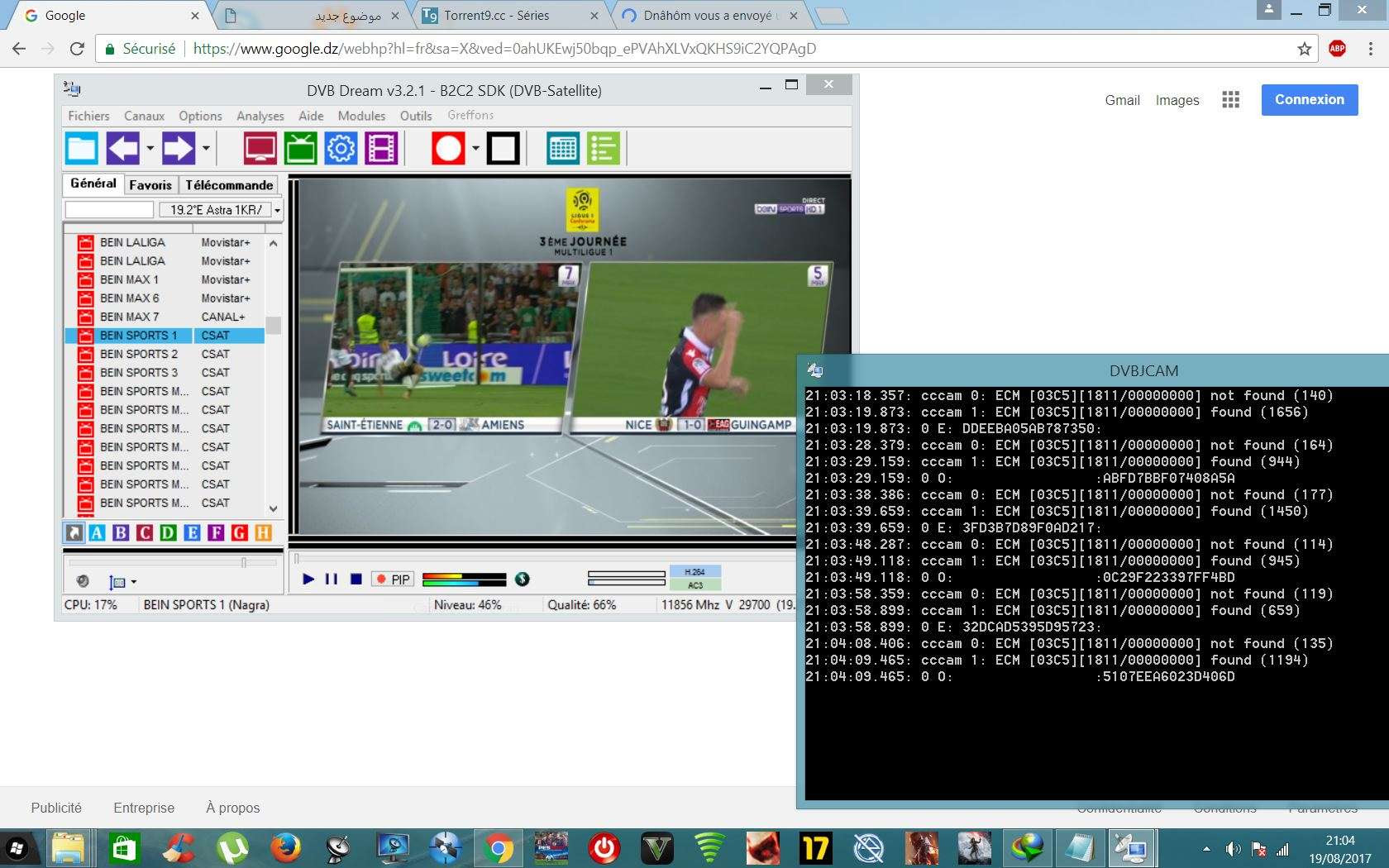Go to next channel with right arrow icon
1389x868 pixels.
click(178, 149)
